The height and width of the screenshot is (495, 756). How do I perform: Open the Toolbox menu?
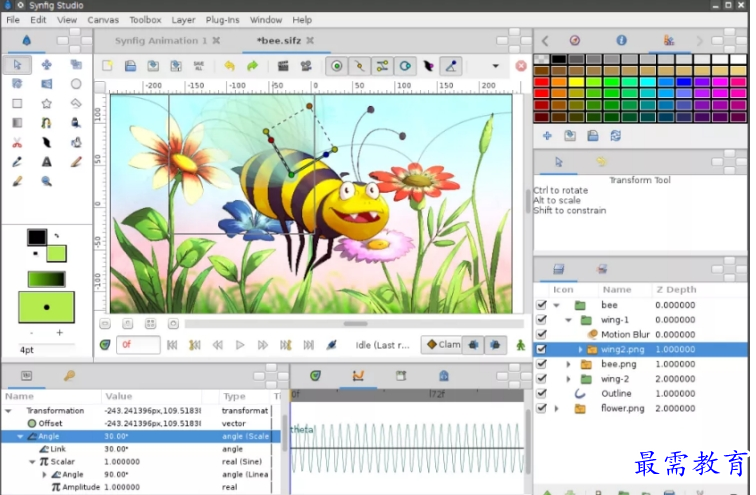coord(145,20)
